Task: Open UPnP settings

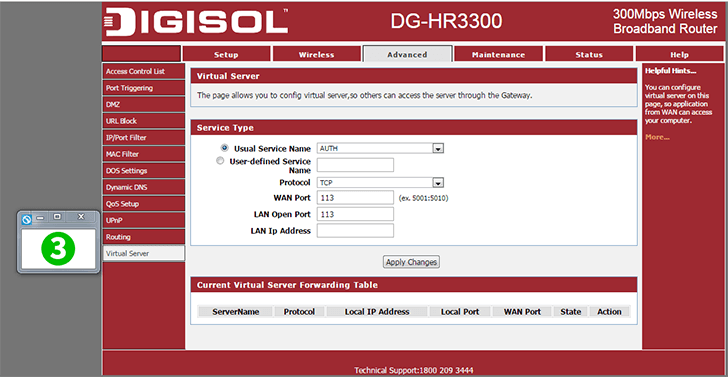Action: (143, 220)
